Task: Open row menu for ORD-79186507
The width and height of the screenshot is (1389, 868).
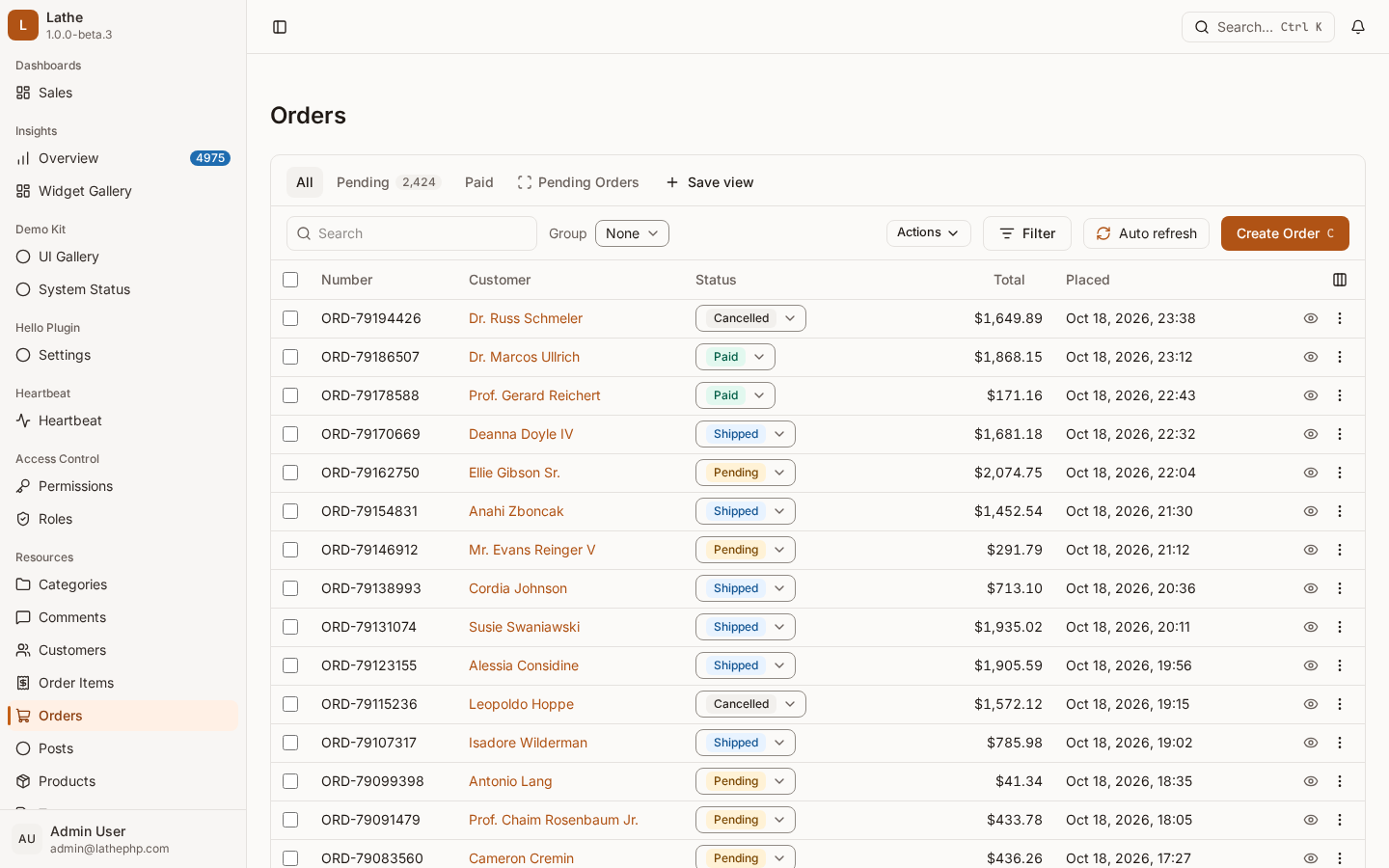Action: tap(1340, 357)
